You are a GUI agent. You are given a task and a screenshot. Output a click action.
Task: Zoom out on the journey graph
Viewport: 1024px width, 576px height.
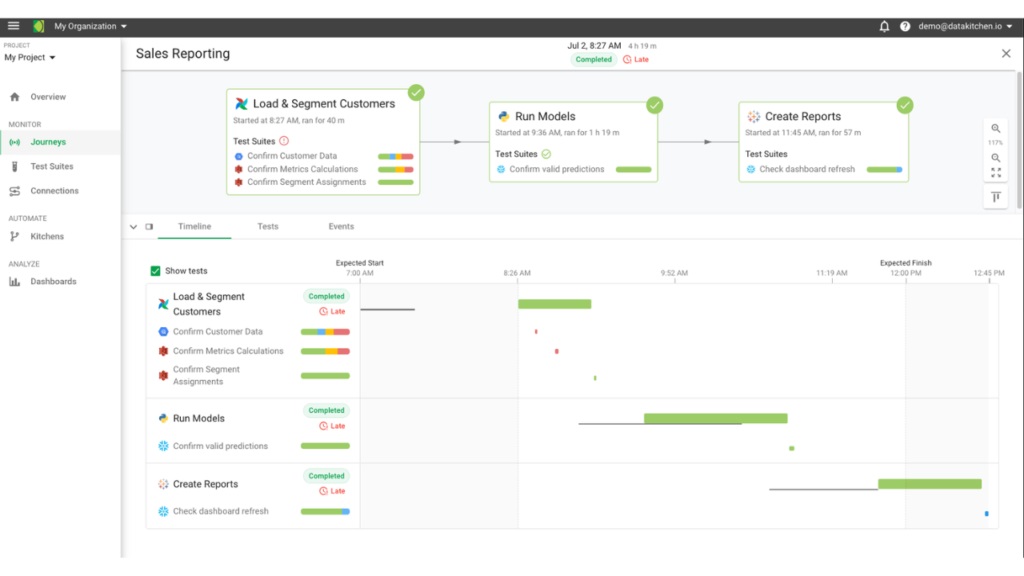coord(996,158)
